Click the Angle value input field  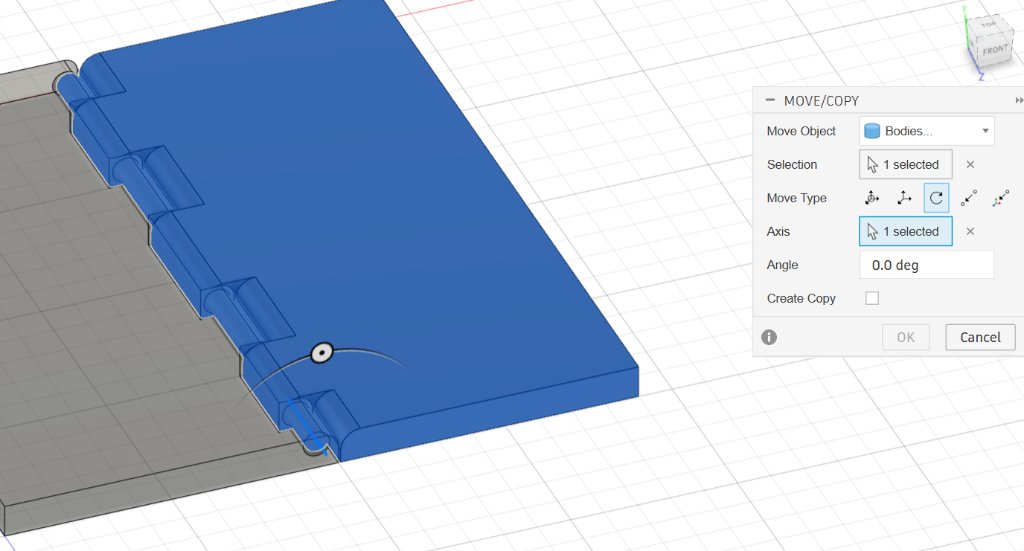click(927, 265)
